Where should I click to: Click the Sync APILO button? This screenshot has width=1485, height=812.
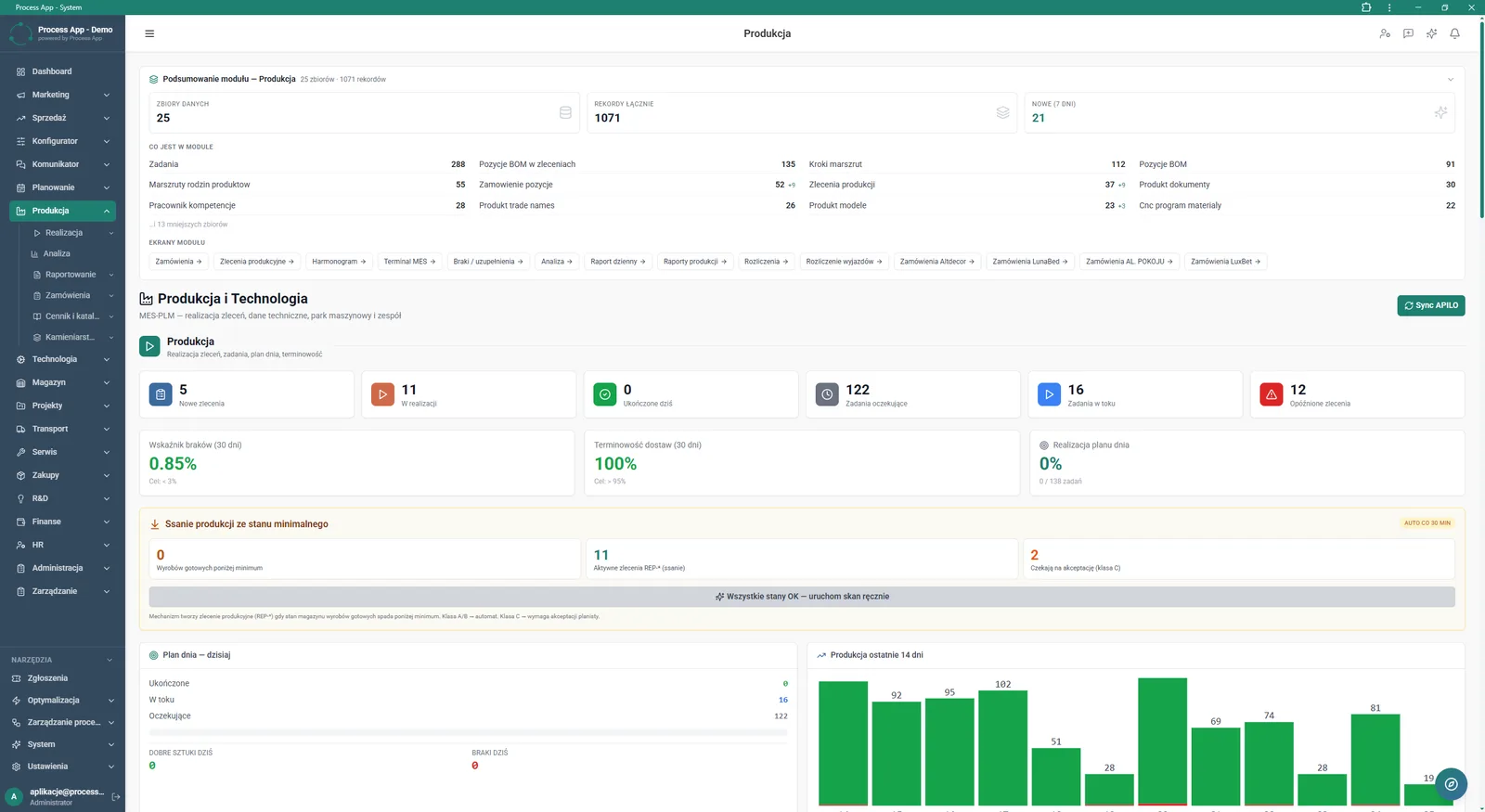point(1430,305)
